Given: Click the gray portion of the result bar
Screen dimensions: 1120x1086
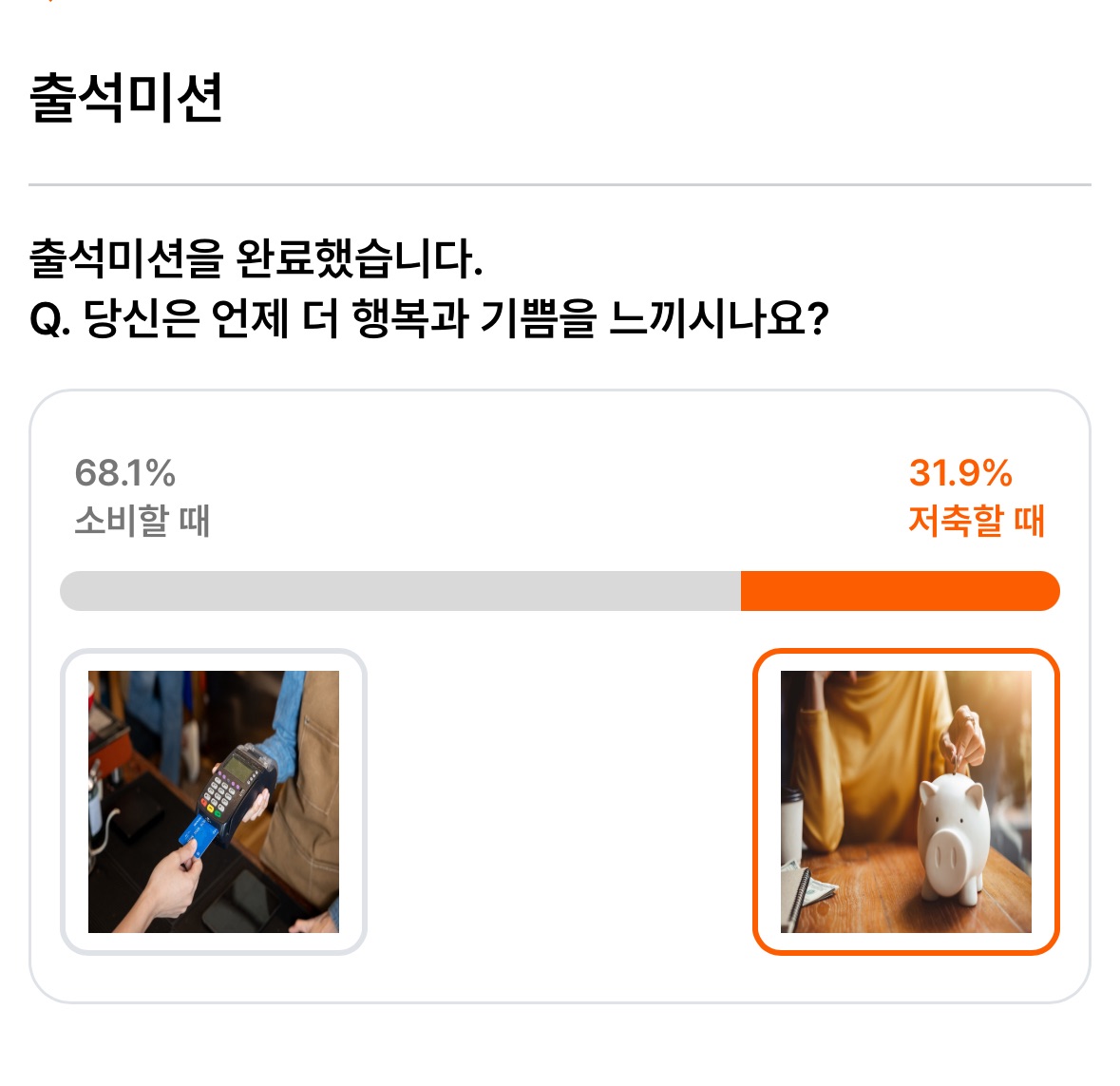Looking at the screenshot, I should point(400,591).
